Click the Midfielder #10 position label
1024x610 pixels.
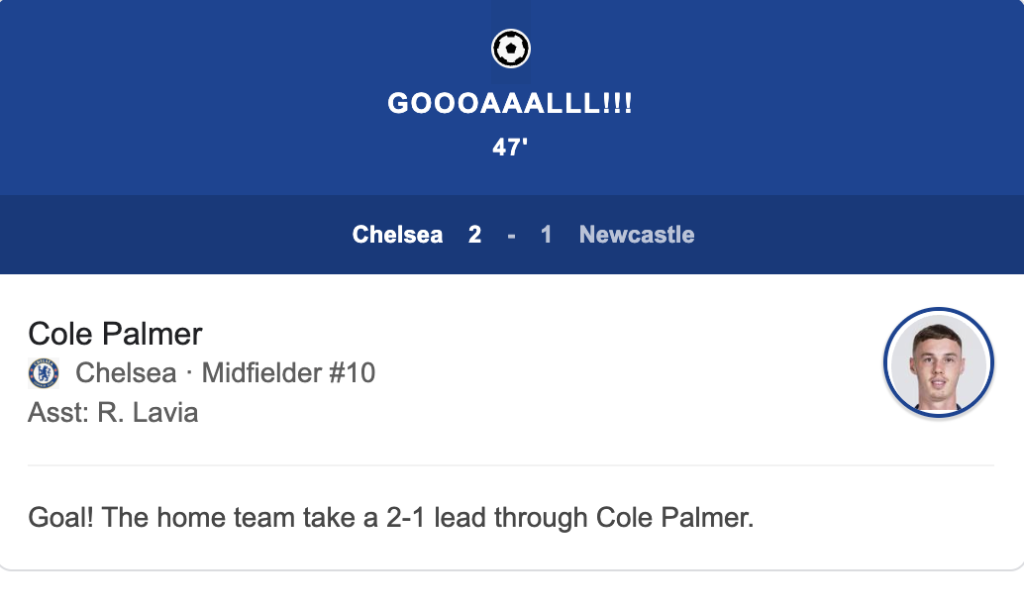click(288, 374)
